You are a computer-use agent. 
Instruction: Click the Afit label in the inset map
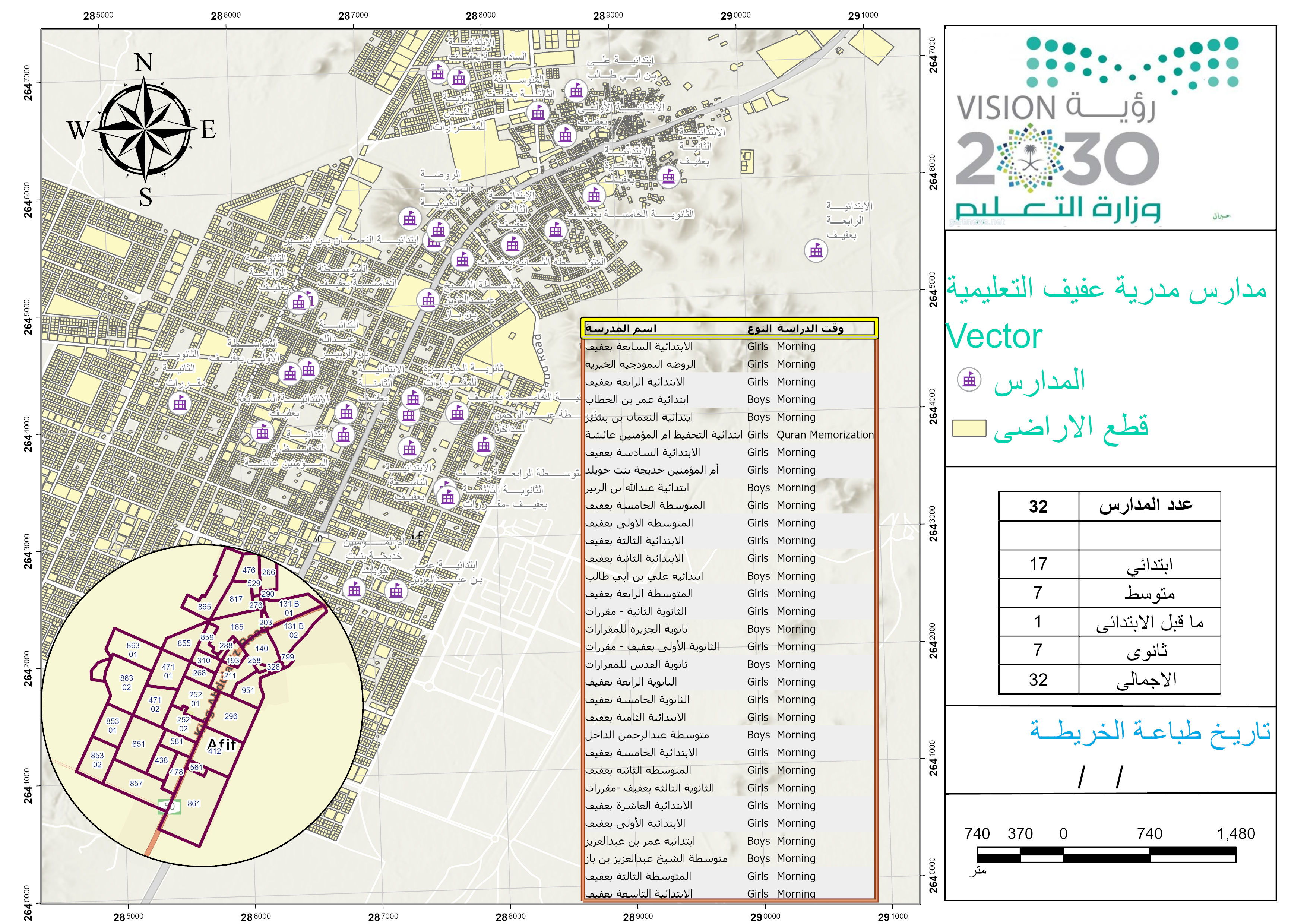(x=221, y=744)
